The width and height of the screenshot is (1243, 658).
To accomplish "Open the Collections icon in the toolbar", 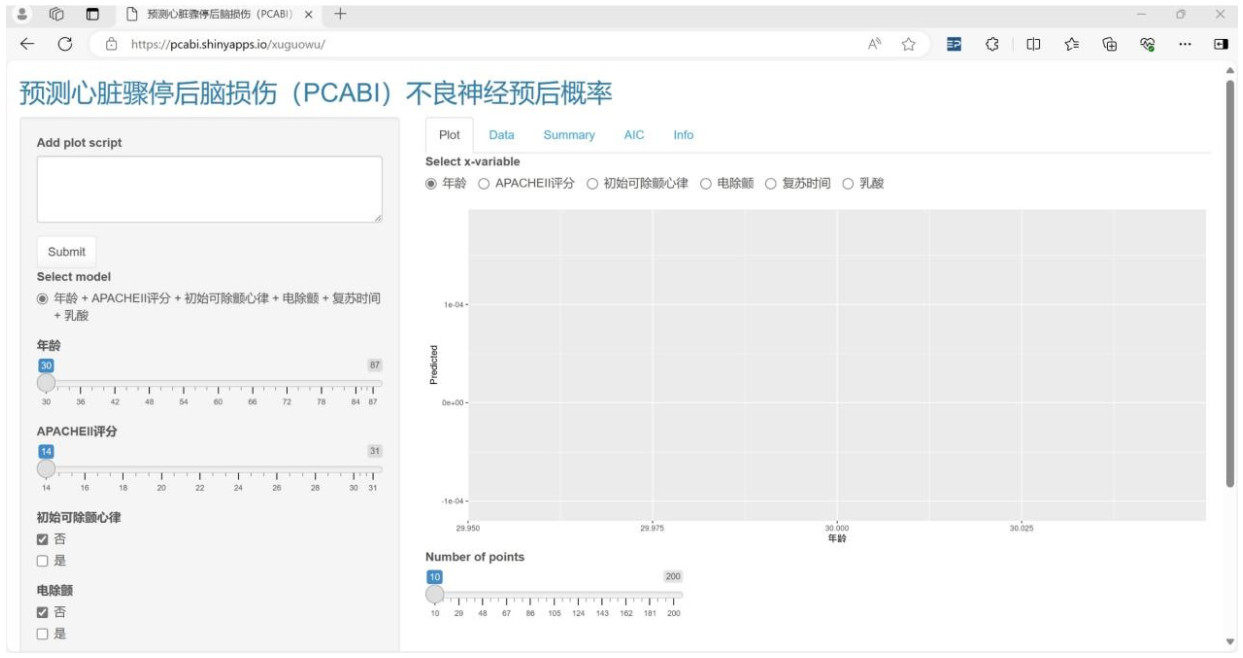I will click(x=1109, y=44).
